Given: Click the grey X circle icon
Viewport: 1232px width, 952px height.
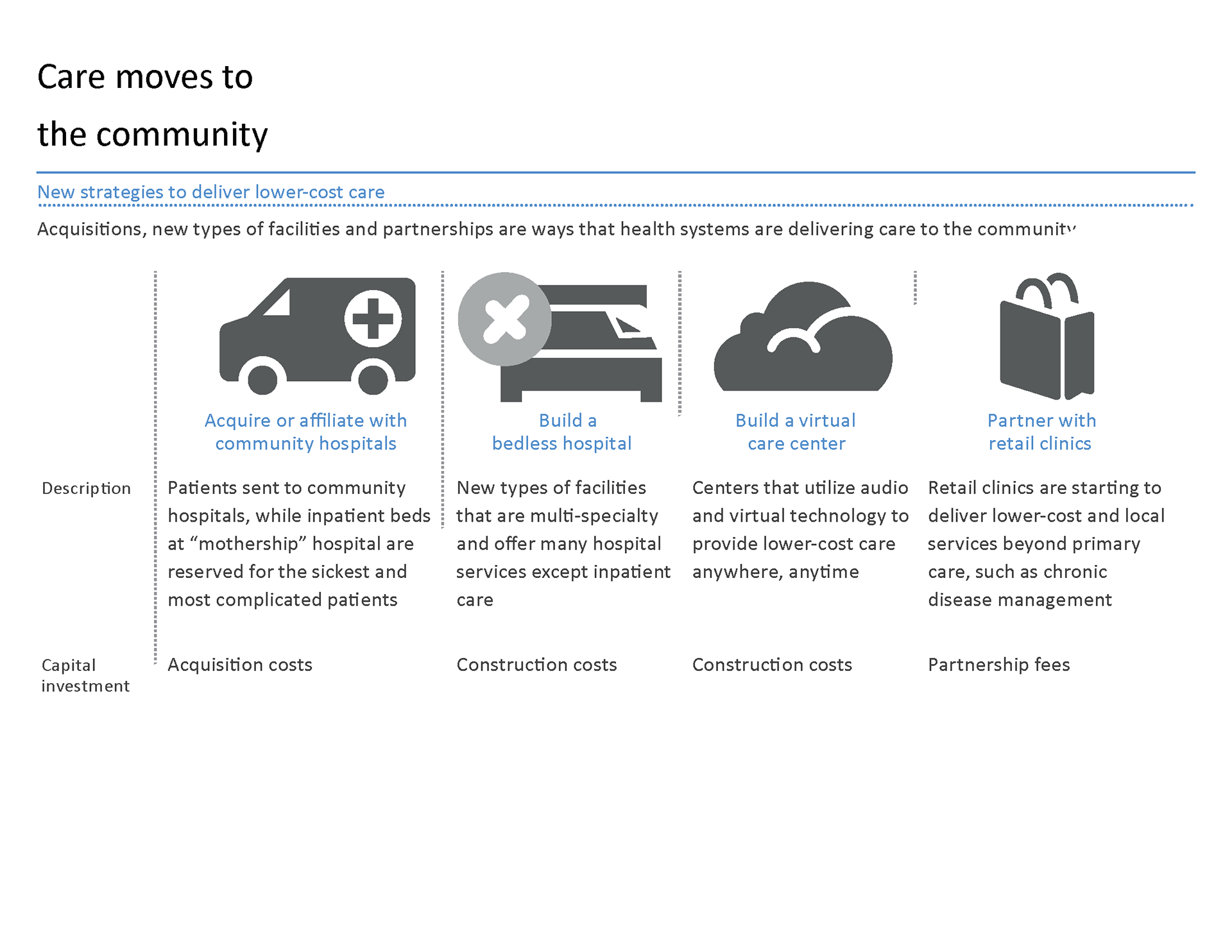Looking at the screenshot, I should click(x=504, y=319).
